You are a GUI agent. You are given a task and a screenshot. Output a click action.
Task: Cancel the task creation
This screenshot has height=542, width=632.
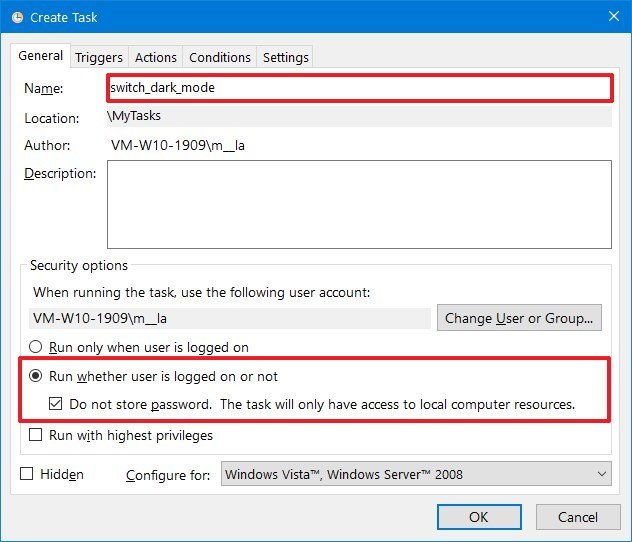coord(578,517)
